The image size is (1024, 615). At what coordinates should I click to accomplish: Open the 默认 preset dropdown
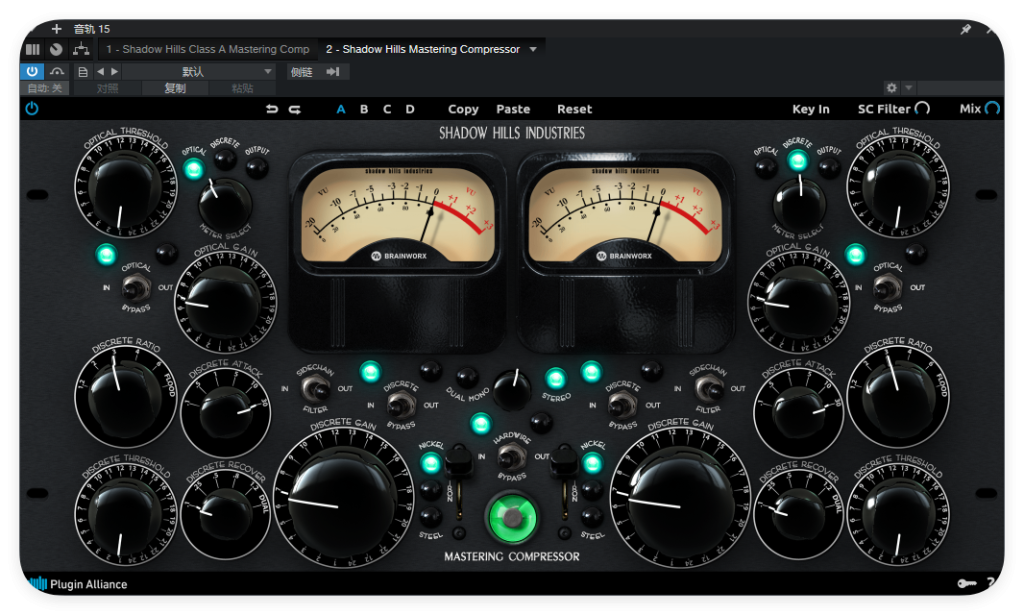pos(199,72)
